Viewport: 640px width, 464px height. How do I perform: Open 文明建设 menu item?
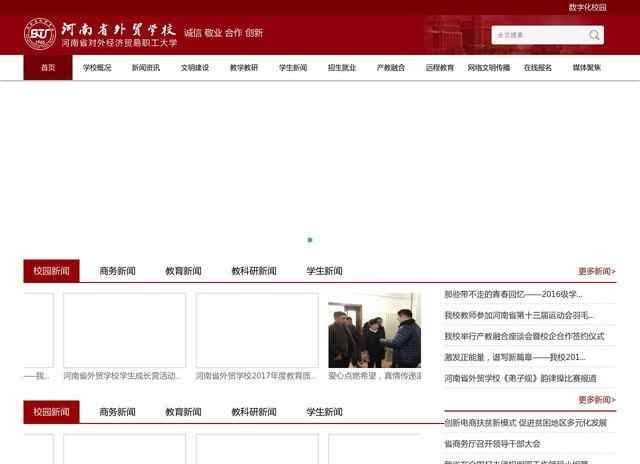[195, 68]
